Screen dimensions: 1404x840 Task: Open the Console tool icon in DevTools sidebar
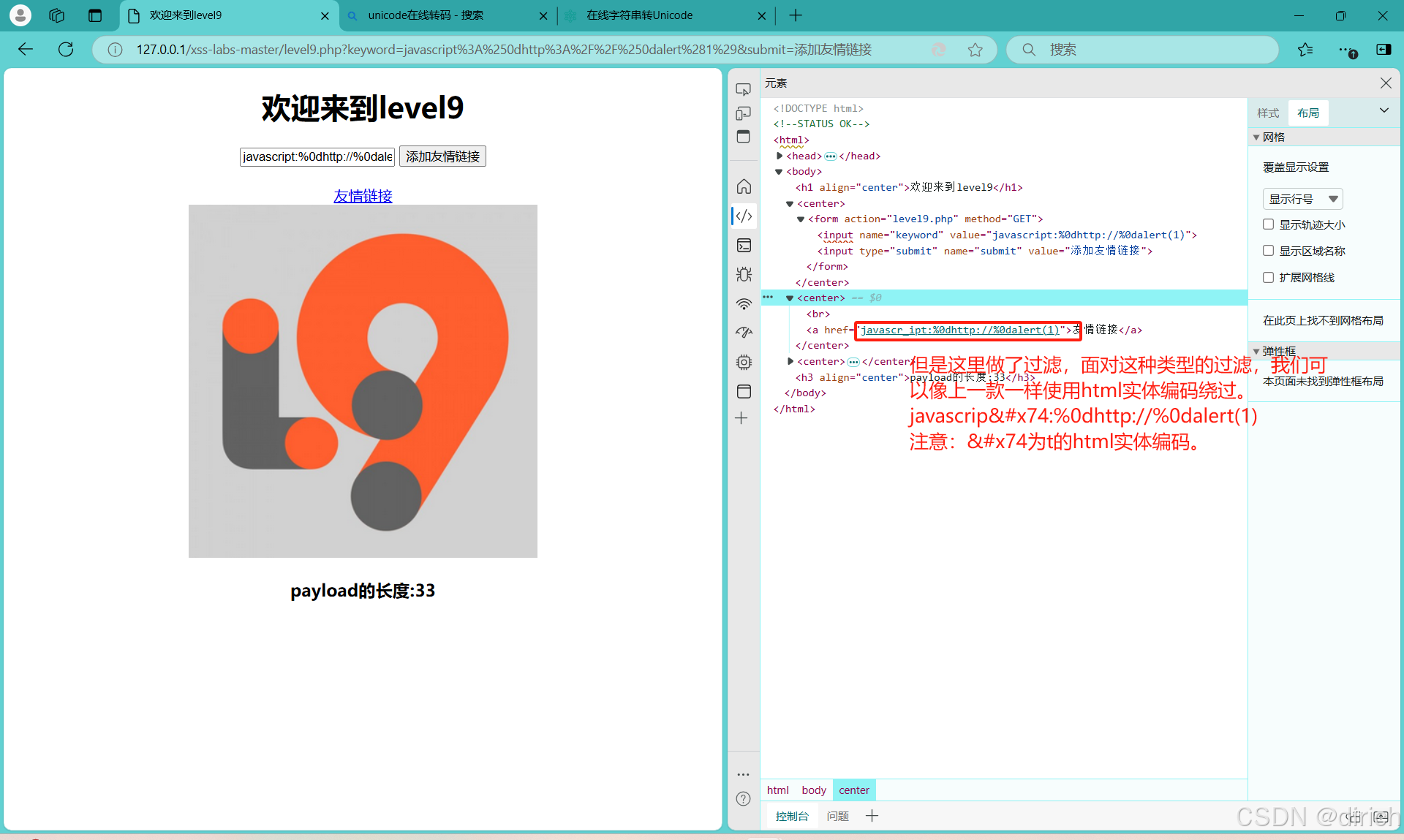click(744, 246)
